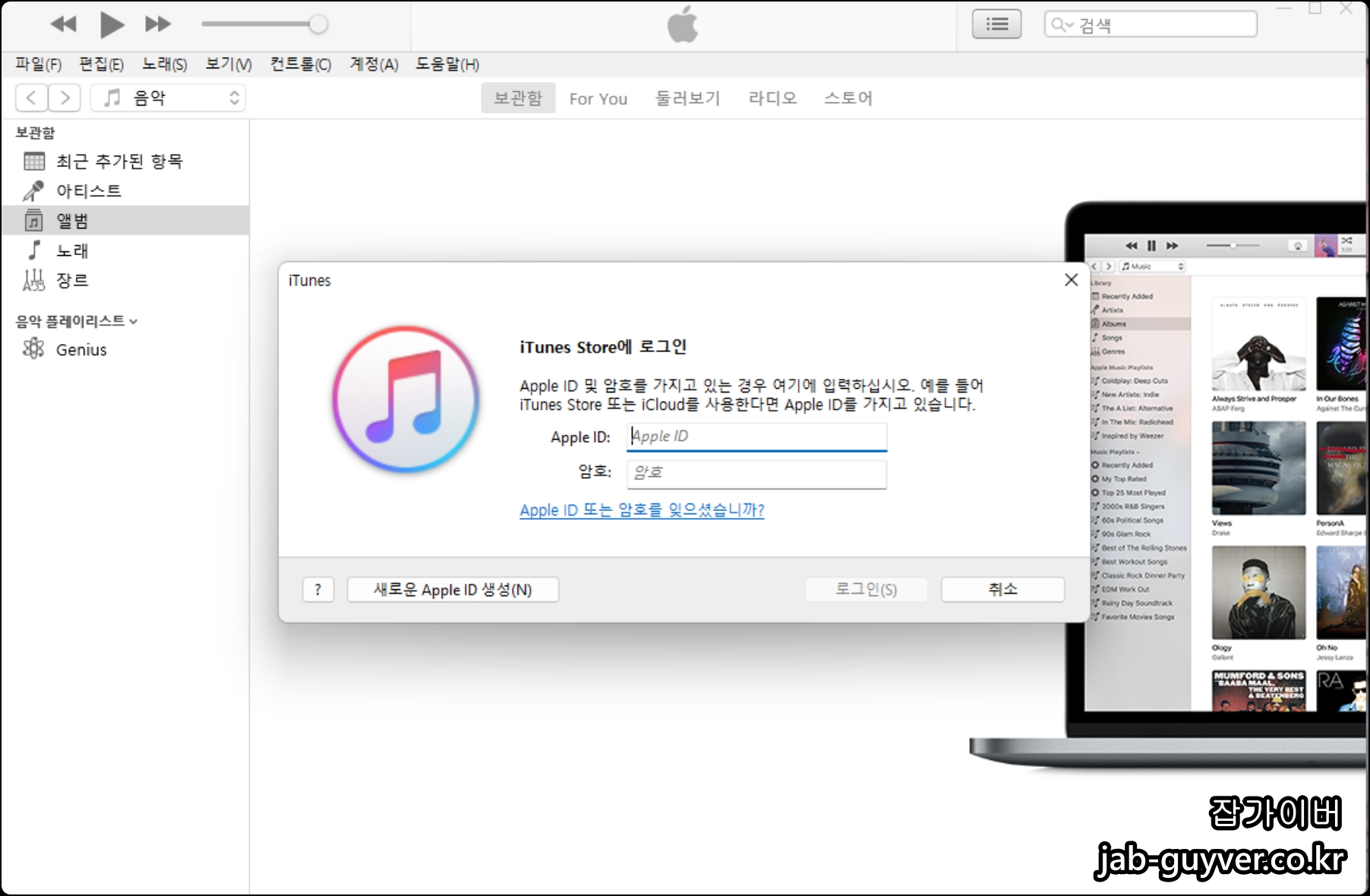Open the 컨트롤(C) menu
The height and width of the screenshot is (896, 1370).
pos(301,65)
